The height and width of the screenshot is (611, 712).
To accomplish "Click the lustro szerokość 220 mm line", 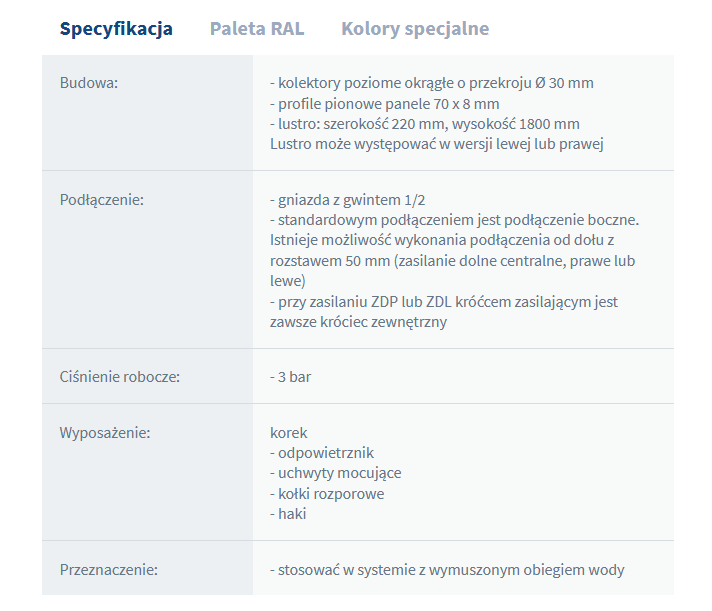I will [424, 124].
